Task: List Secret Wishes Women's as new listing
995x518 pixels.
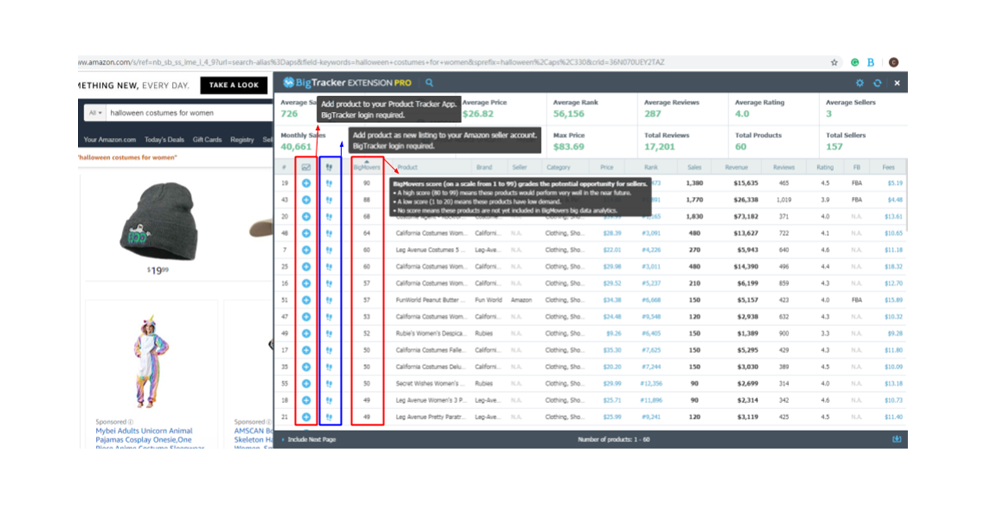Action: [x=329, y=384]
